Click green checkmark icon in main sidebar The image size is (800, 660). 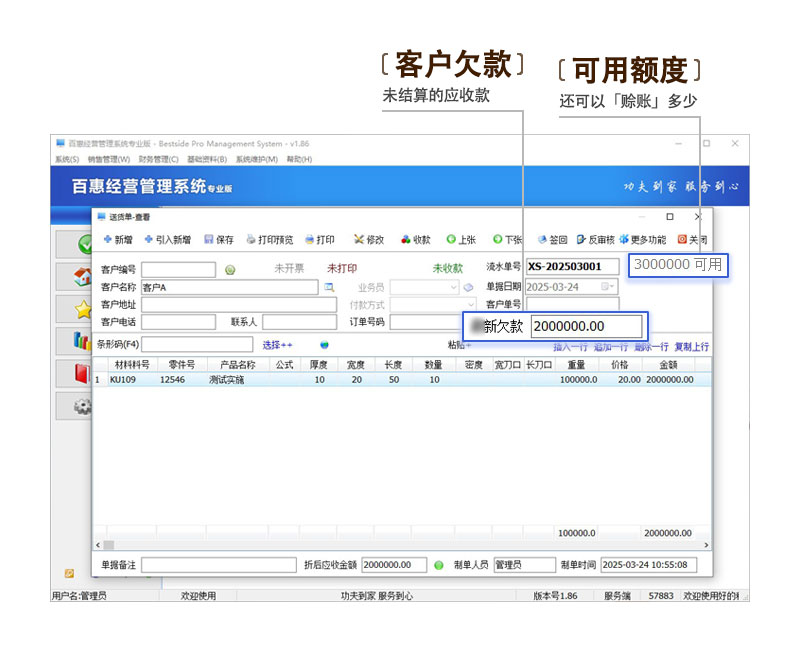pyautogui.click(x=85, y=244)
